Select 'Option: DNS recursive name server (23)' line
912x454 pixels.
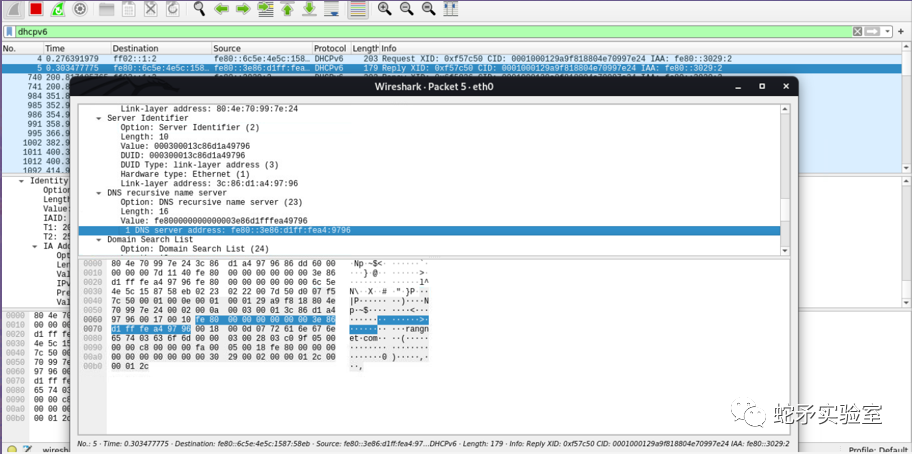tap(212, 202)
